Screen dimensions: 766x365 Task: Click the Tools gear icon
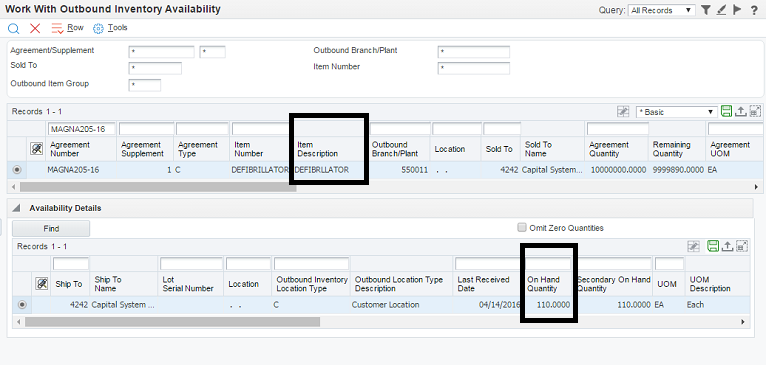(98, 29)
